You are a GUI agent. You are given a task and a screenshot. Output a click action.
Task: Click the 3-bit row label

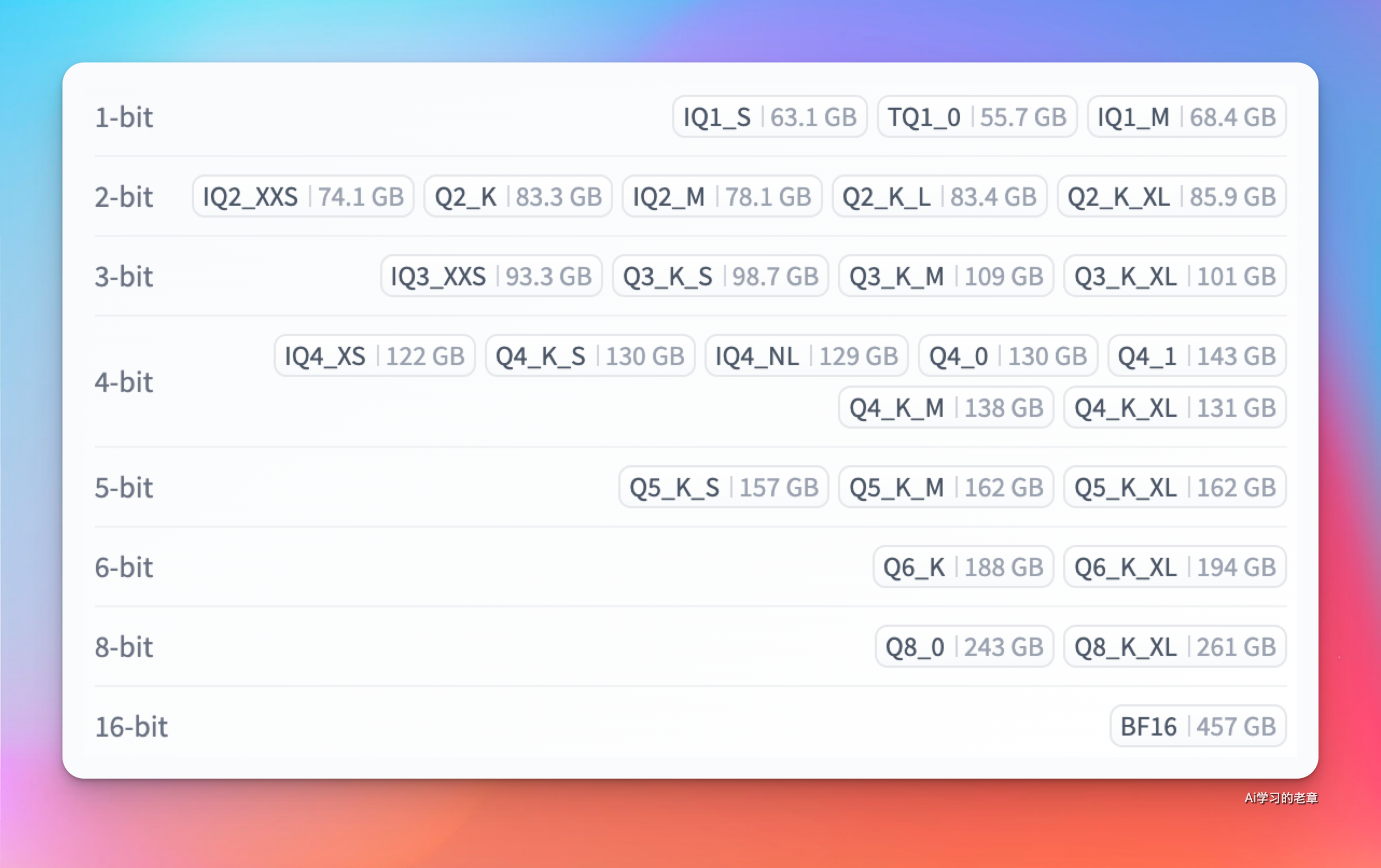[124, 276]
